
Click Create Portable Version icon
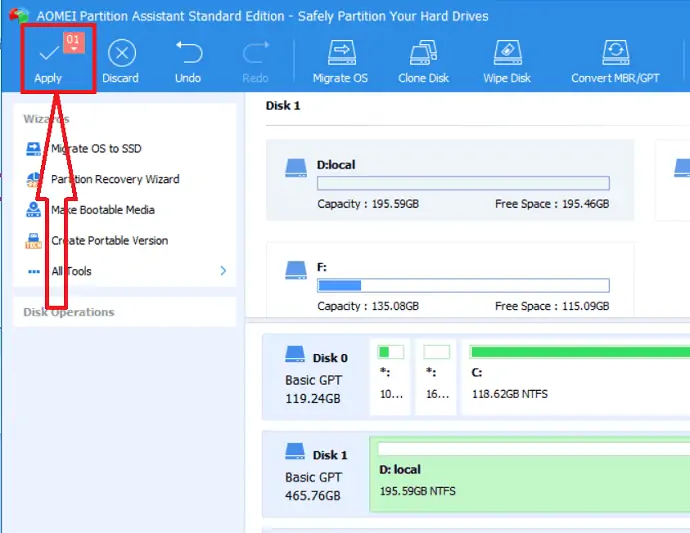(x=33, y=241)
